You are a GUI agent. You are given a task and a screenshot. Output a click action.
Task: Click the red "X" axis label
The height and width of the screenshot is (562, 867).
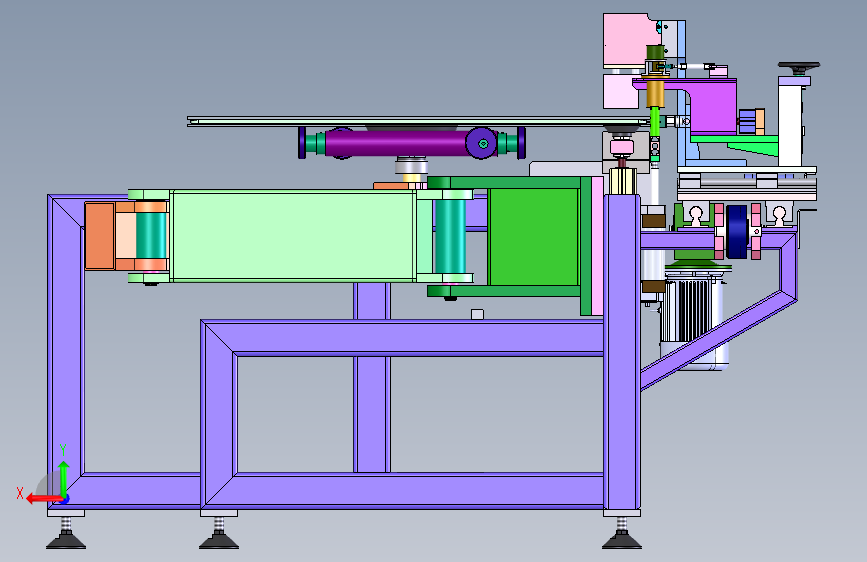(x=20, y=493)
